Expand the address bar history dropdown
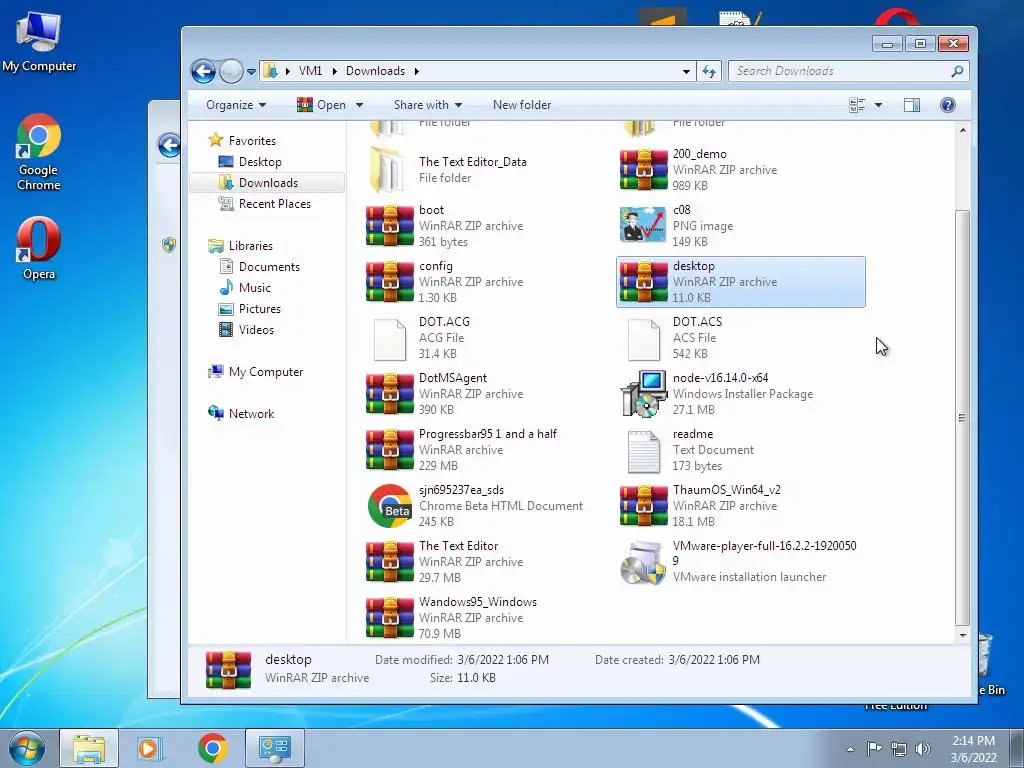 click(686, 71)
